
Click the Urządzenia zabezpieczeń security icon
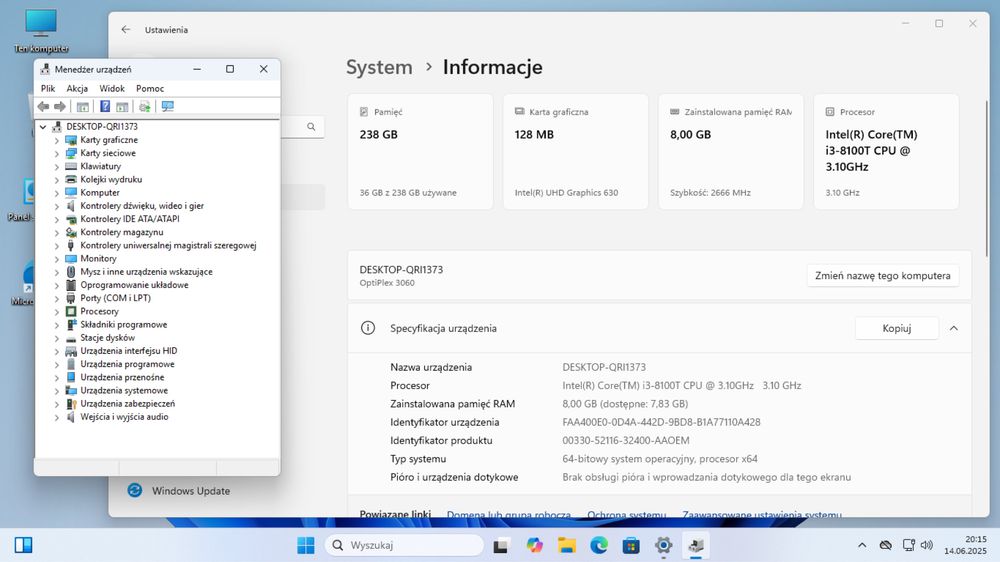coord(71,404)
